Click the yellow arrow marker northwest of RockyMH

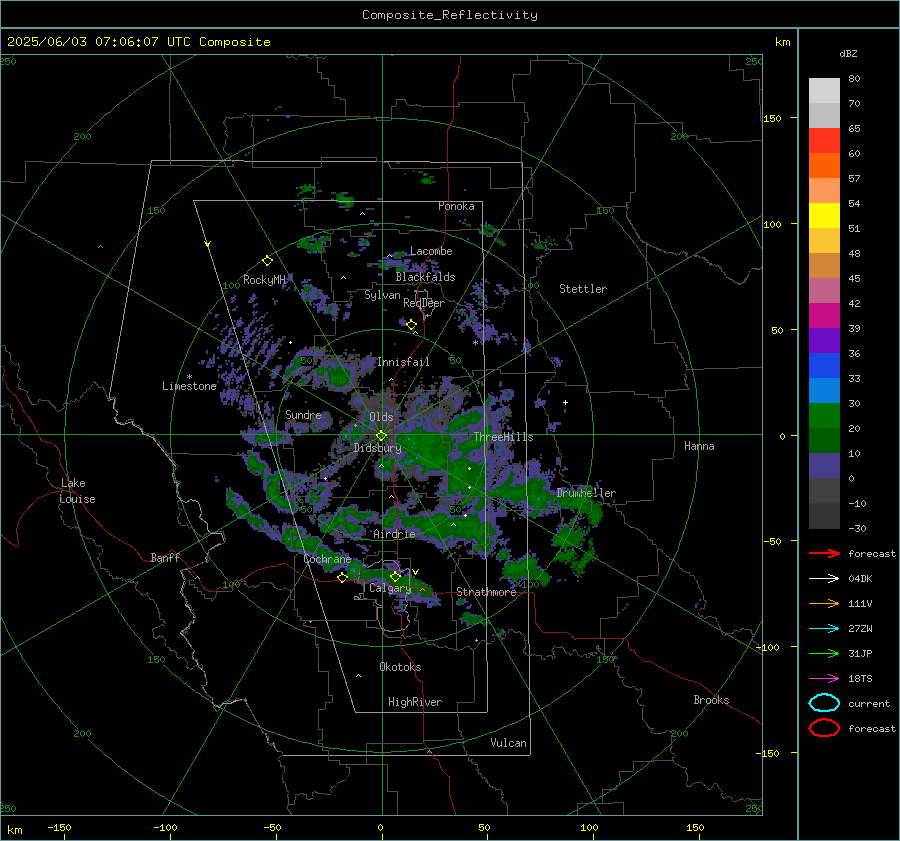(x=208, y=244)
